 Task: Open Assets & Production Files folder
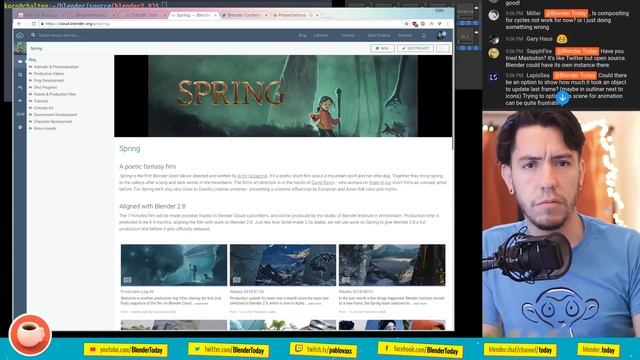coord(55,94)
